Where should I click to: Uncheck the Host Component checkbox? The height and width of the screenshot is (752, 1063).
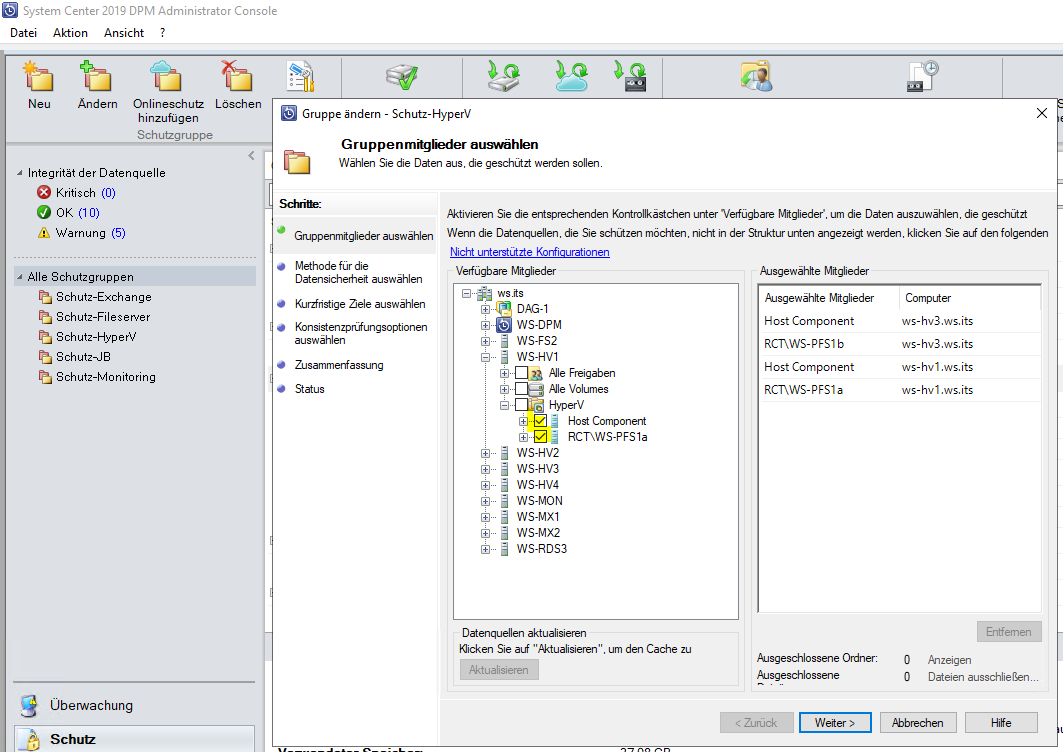click(x=540, y=421)
